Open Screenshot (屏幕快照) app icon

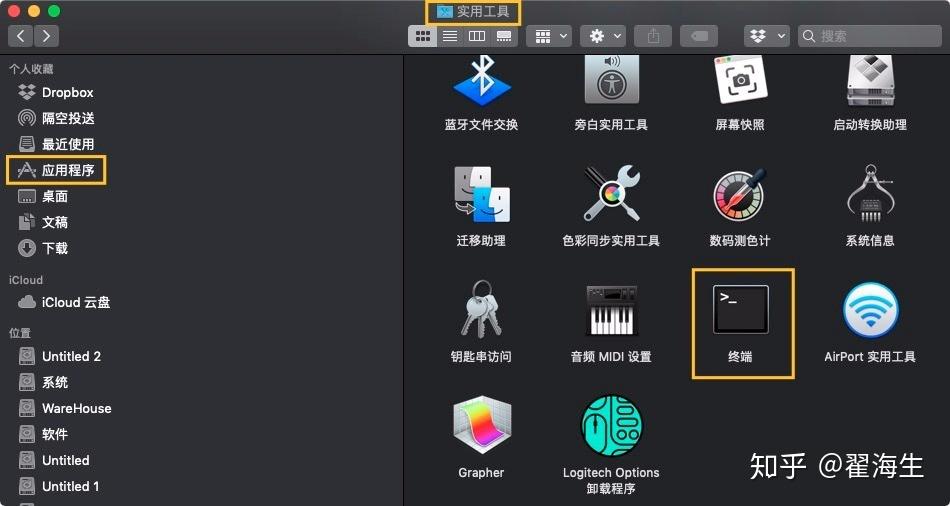pyautogui.click(x=740, y=79)
